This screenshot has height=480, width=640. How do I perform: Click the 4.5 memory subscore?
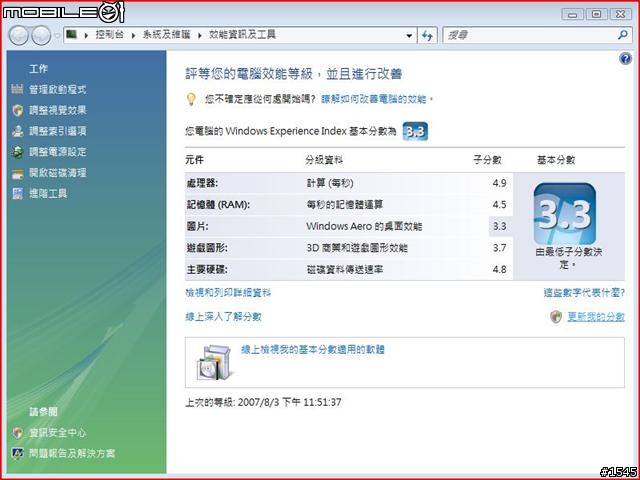(x=499, y=204)
